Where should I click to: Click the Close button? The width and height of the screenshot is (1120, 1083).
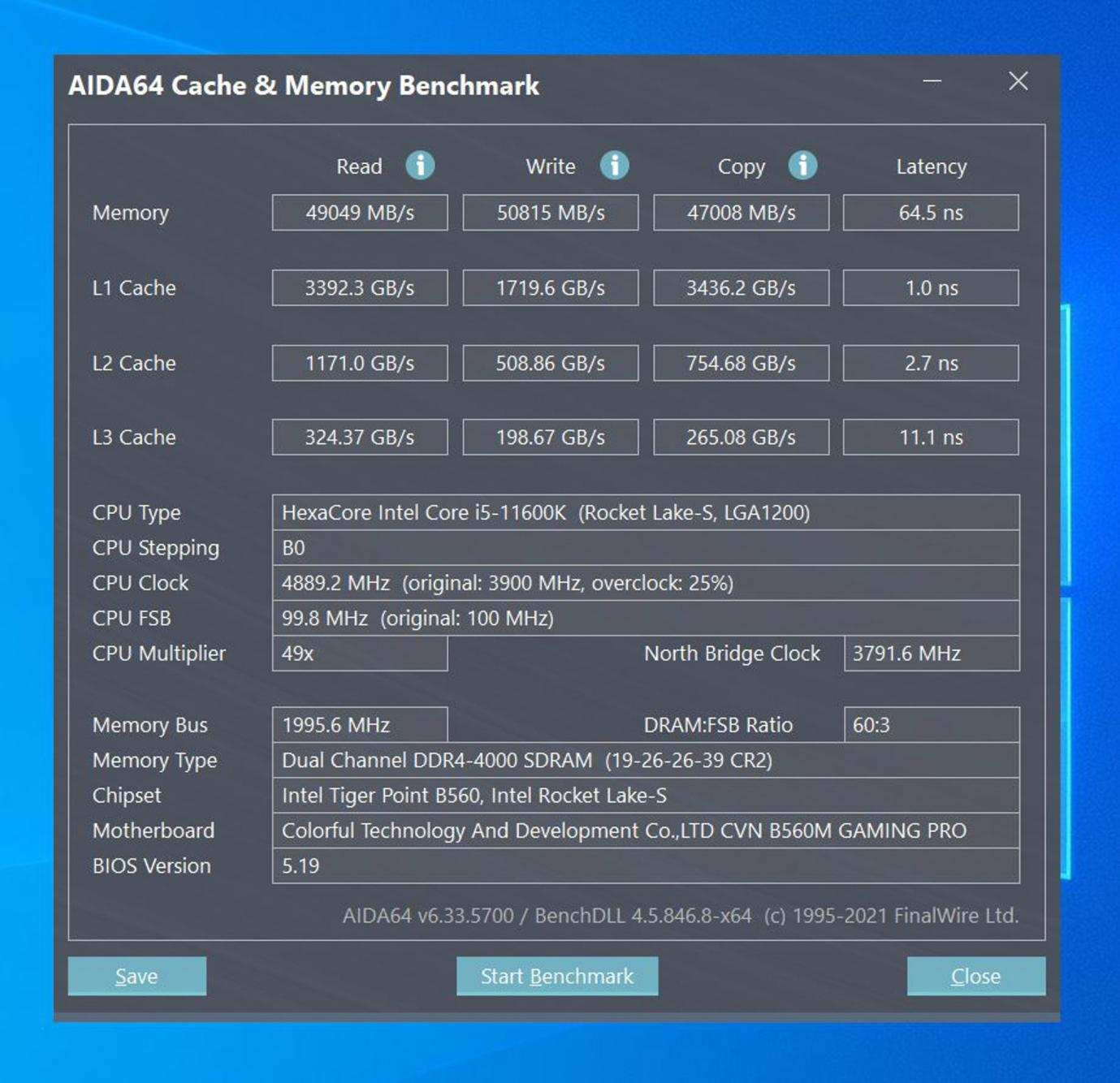click(976, 976)
